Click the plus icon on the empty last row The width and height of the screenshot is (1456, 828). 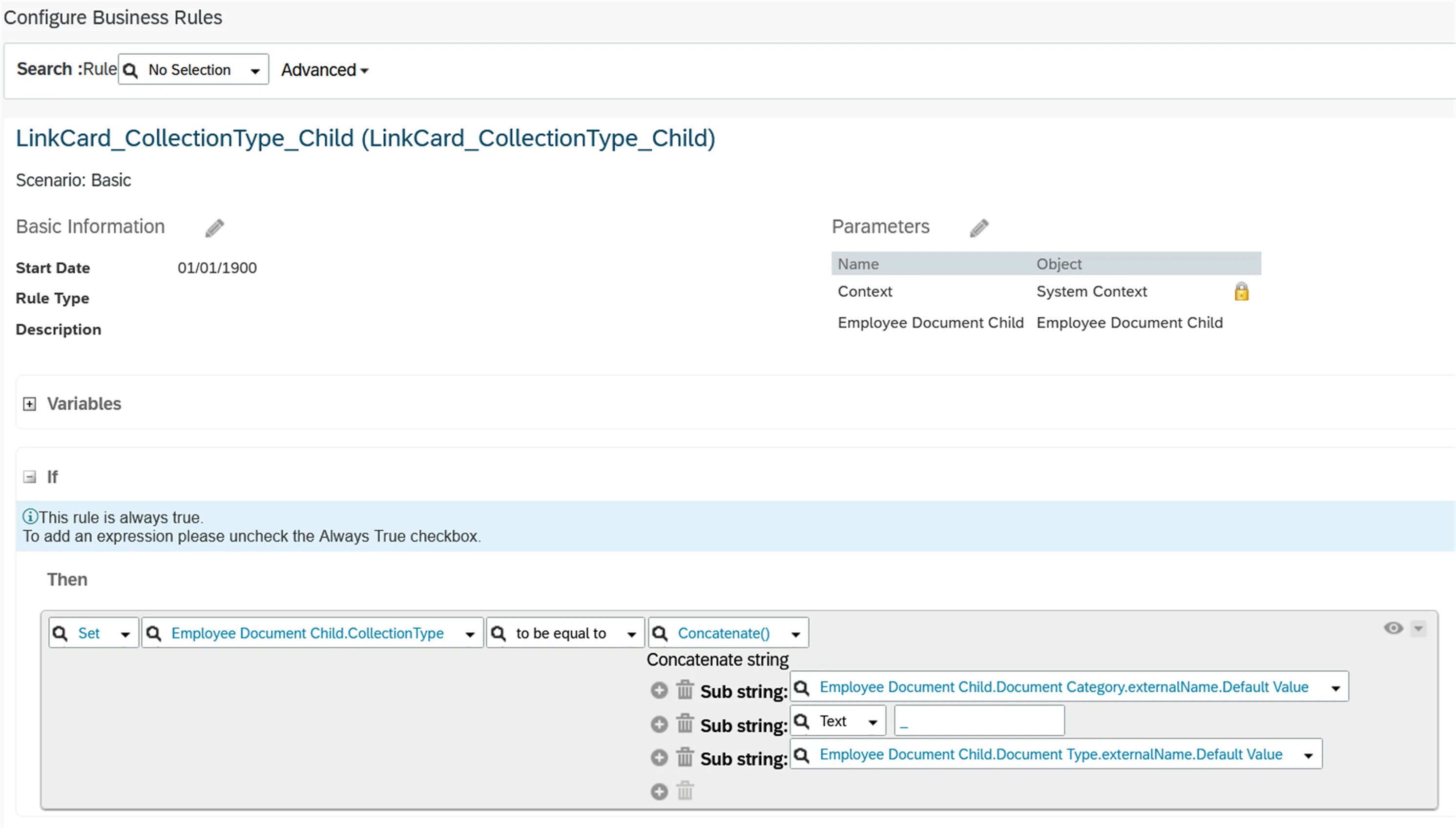pyautogui.click(x=659, y=791)
